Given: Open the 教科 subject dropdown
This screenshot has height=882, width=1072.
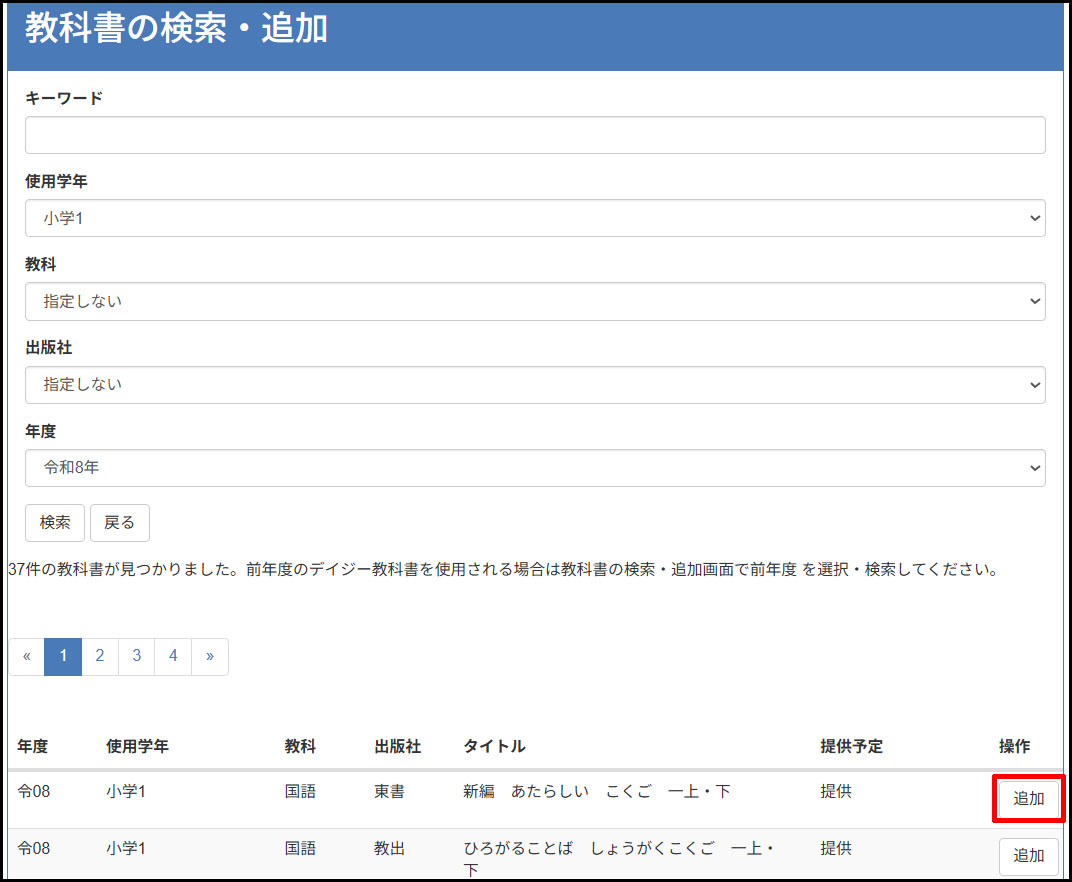Looking at the screenshot, I should point(536,300).
